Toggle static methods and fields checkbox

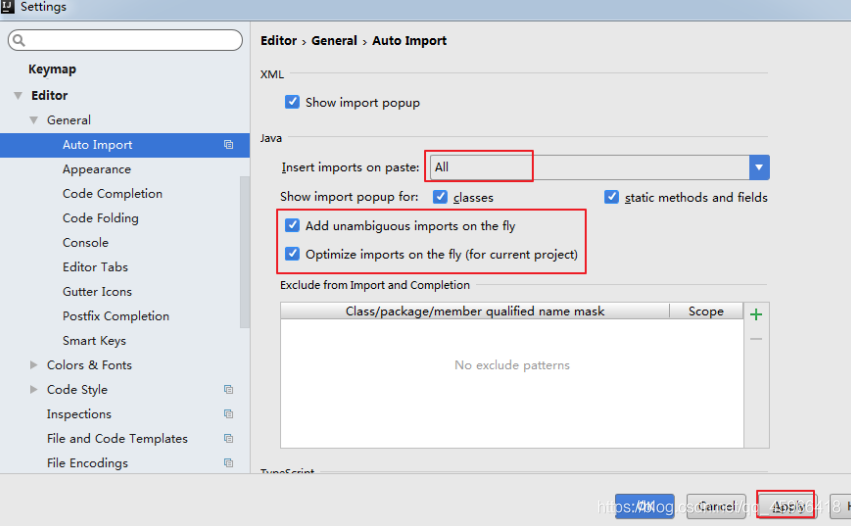[612, 197]
